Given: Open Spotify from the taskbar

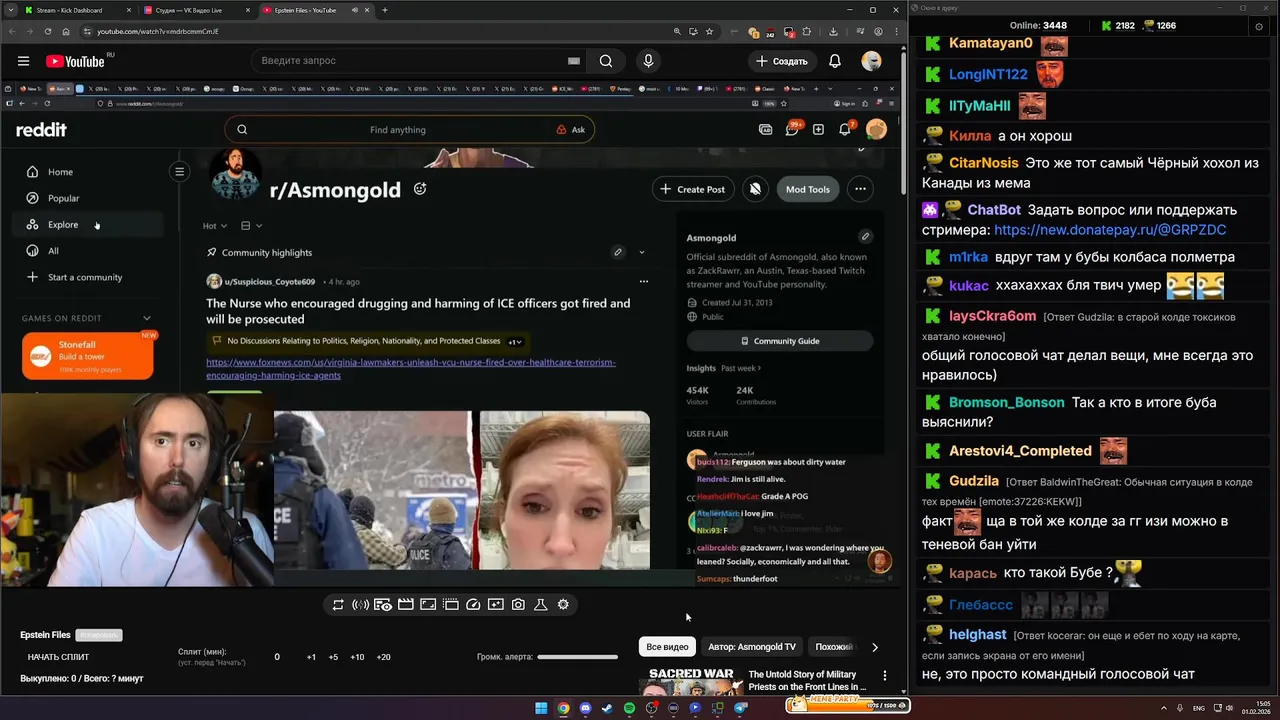Looking at the screenshot, I should point(629,708).
